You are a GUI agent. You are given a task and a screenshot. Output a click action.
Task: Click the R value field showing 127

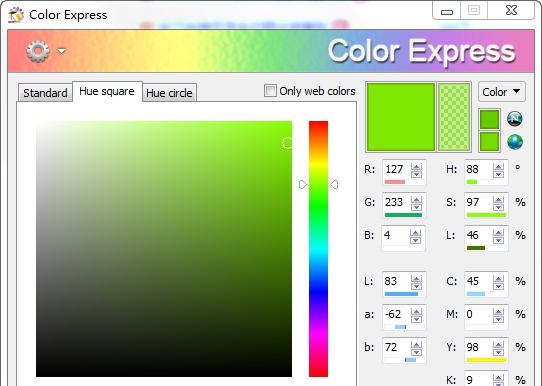coord(396,169)
